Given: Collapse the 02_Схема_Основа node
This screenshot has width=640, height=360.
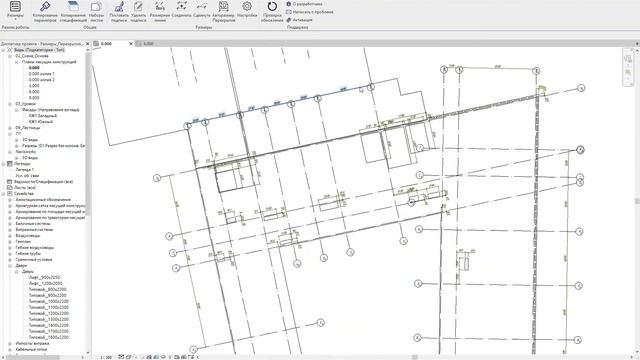Looking at the screenshot, I should tap(10, 56).
